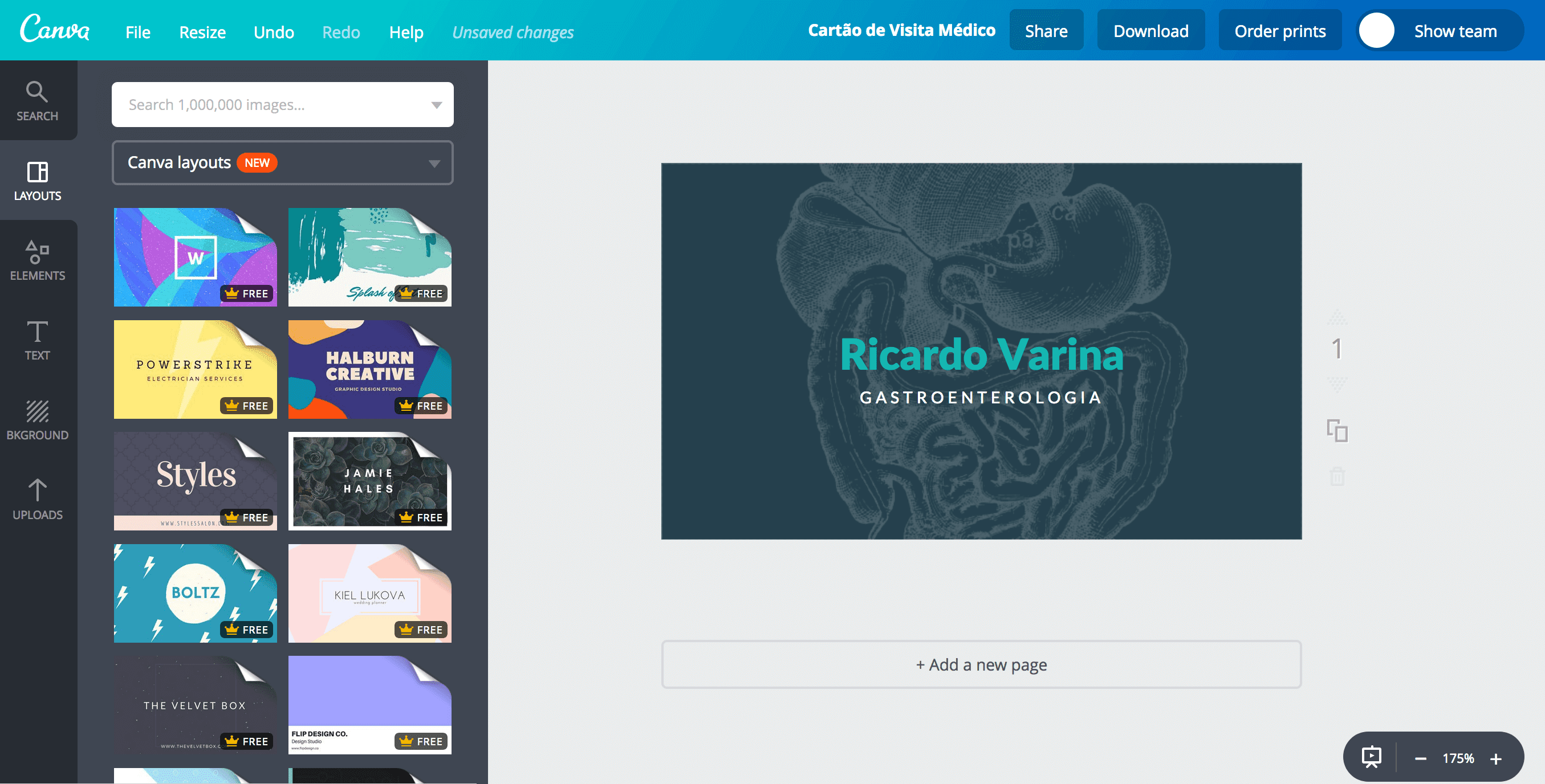Image resolution: width=1545 pixels, height=784 pixels.
Task: Open the File menu
Action: pos(138,32)
